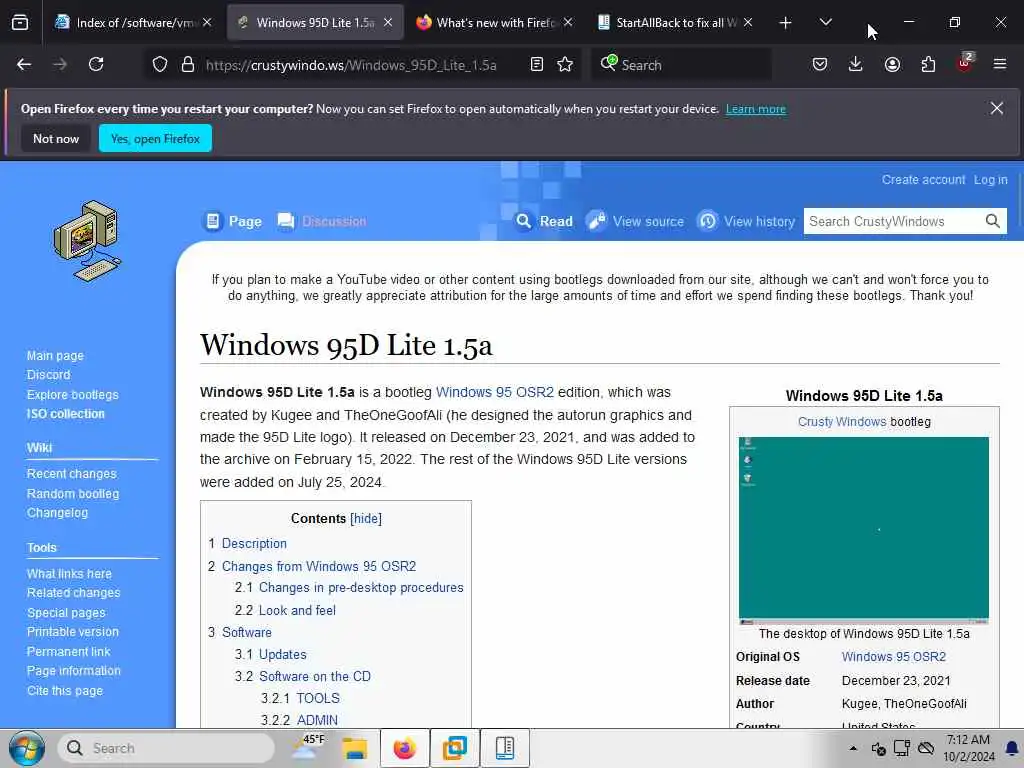The image size is (1024, 768).
Task: Open network status tray icon
Action: [x=902, y=748]
